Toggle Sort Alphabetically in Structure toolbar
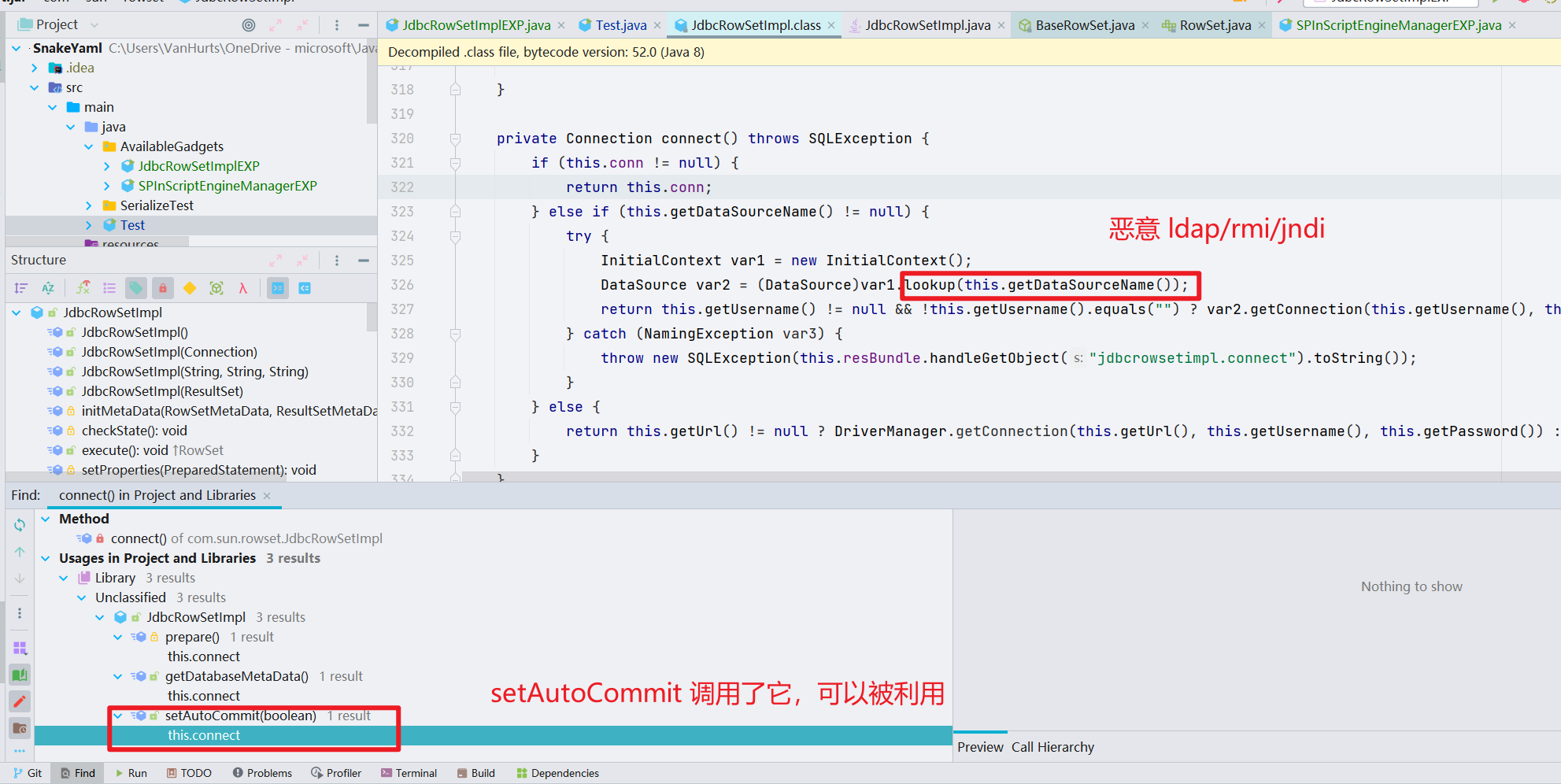Viewport: 1561px width, 784px height. click(x=48, y=287)
